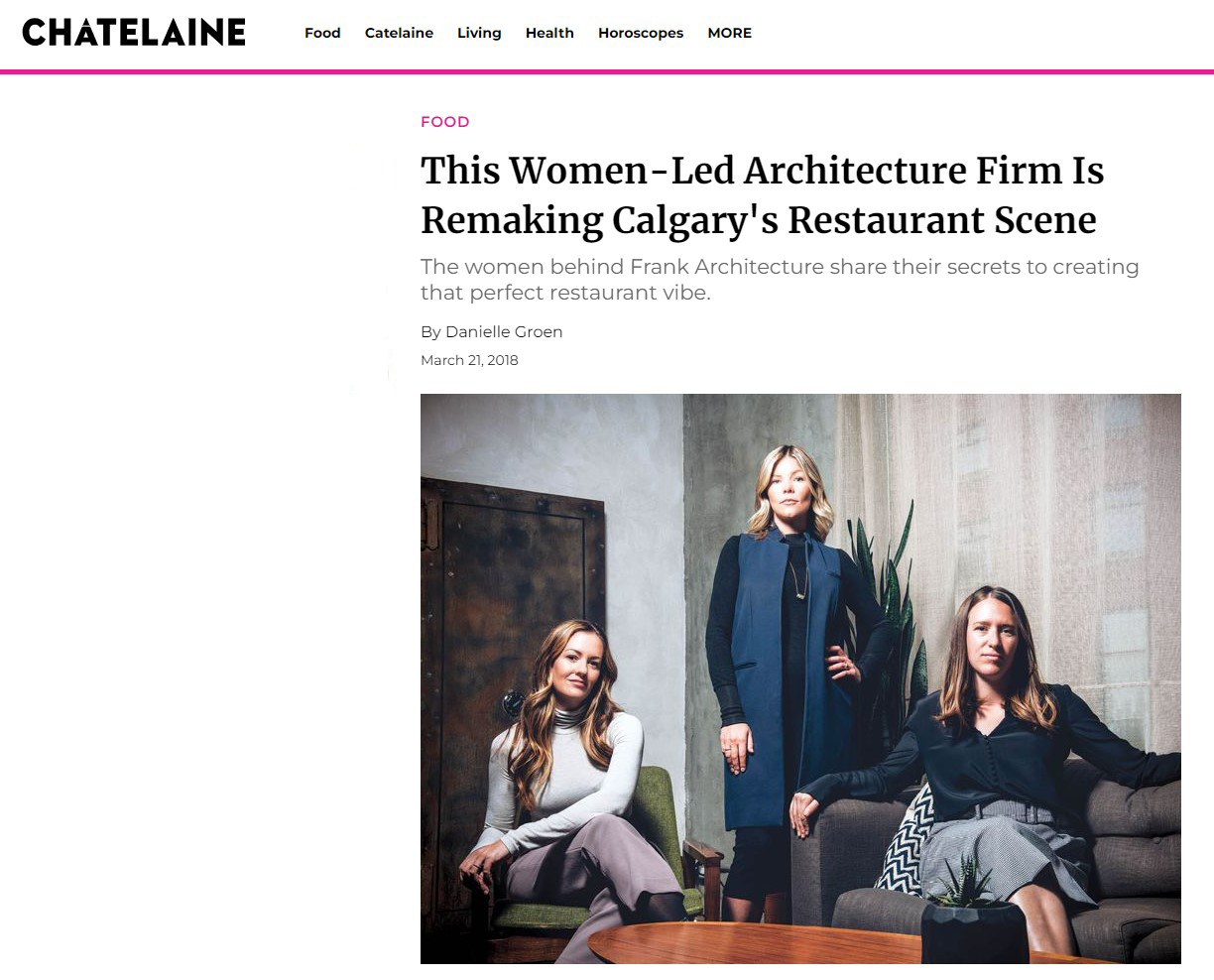This screenshot has height=980, width=1214.
Task: Go to the Living section
Action: point(479,33)
